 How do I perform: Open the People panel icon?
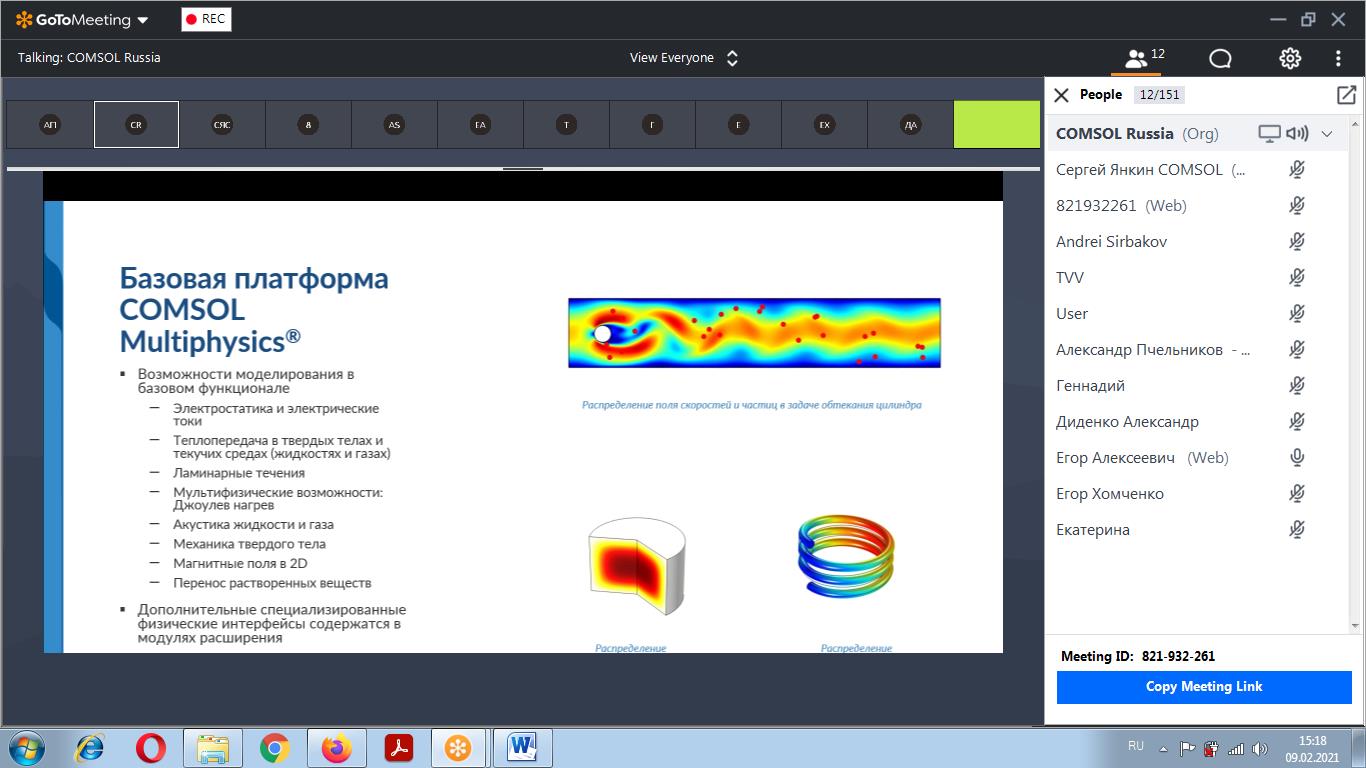pos(1137,58)
